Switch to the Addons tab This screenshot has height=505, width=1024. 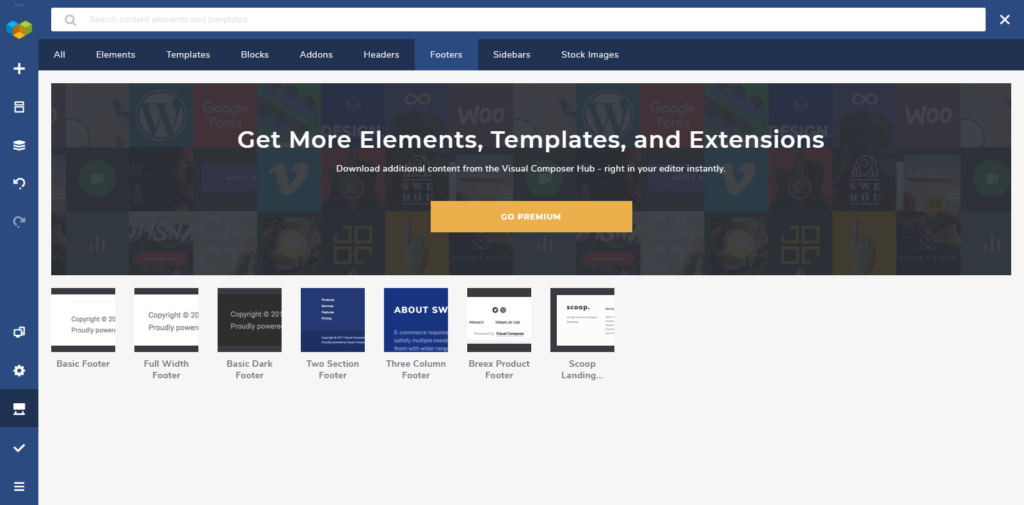[x=316, y=55]
